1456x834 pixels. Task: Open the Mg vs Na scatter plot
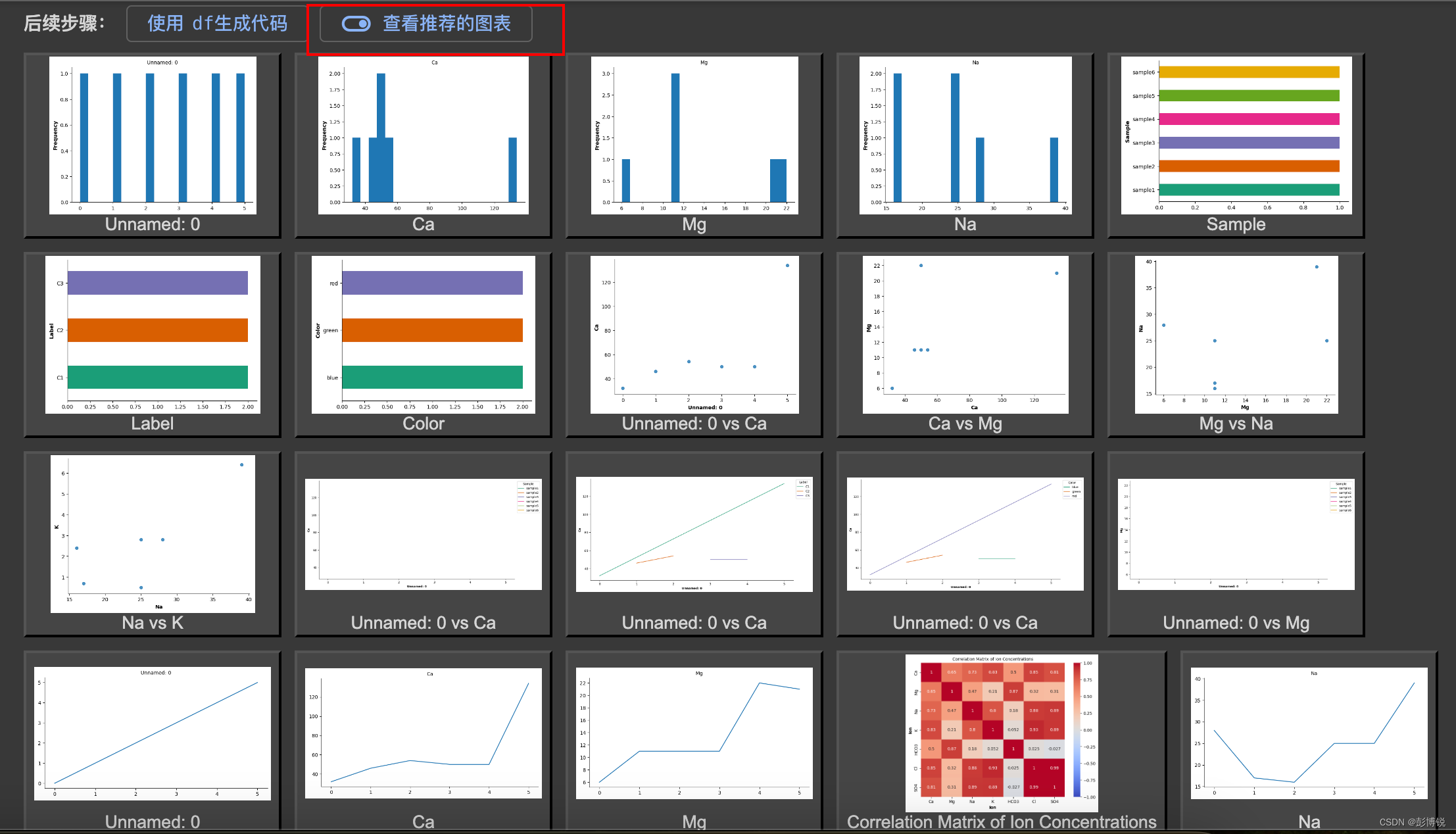click(x=1236, y=335)
